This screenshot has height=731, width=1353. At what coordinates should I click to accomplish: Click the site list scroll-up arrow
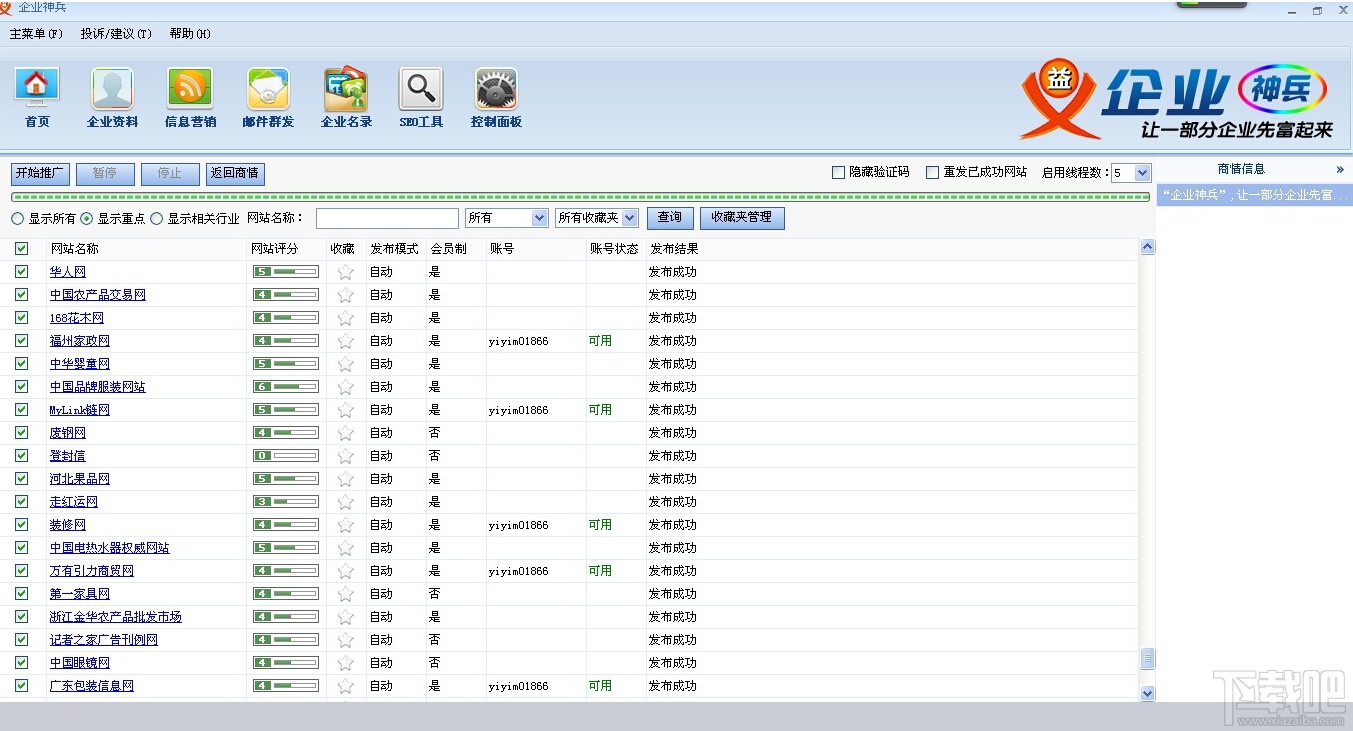[x=1147, y=247]
